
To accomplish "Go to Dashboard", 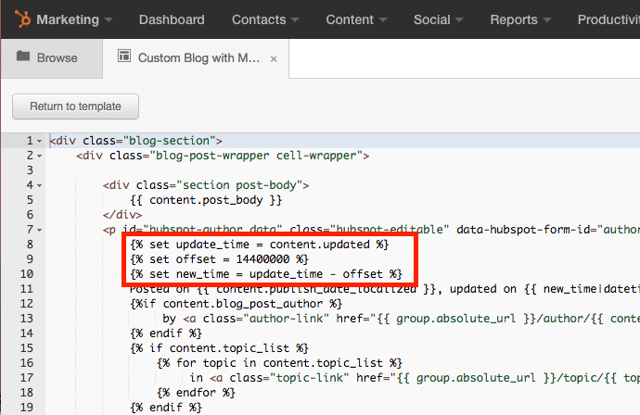I will (x=171, y=19).
